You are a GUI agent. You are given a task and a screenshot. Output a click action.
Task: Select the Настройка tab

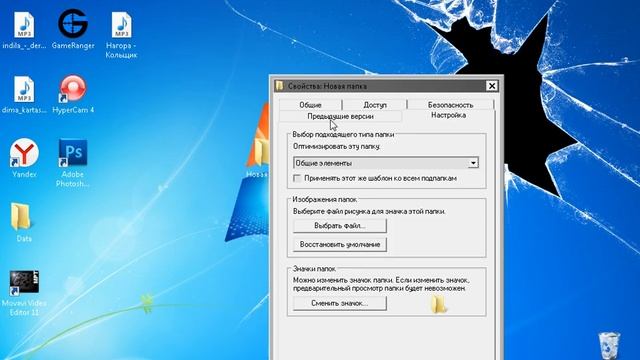tap(448, 116)
